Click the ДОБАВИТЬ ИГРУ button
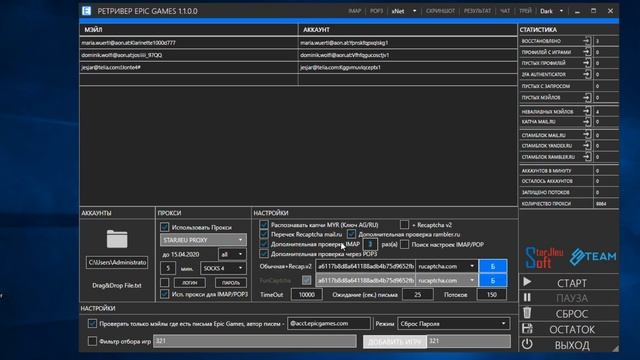Viewport: 640px width, 360px height. [x=395, y=341]
